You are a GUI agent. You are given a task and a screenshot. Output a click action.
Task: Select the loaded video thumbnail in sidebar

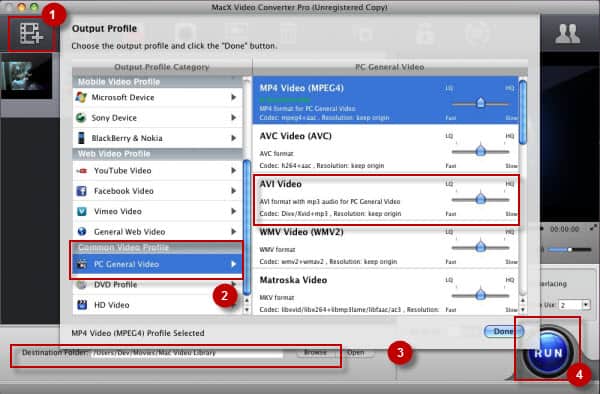coord(26,76)
